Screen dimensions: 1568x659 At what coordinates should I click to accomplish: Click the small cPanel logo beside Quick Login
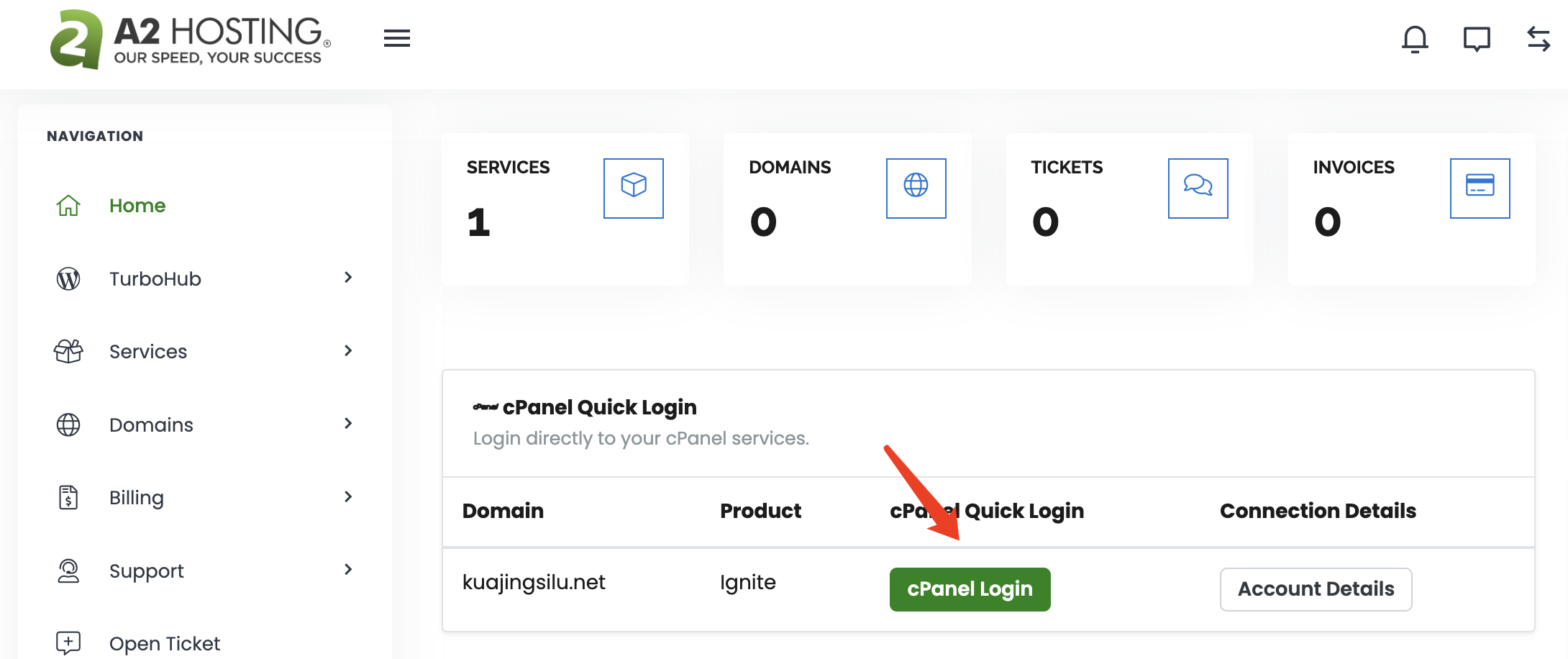pos(486,407)
